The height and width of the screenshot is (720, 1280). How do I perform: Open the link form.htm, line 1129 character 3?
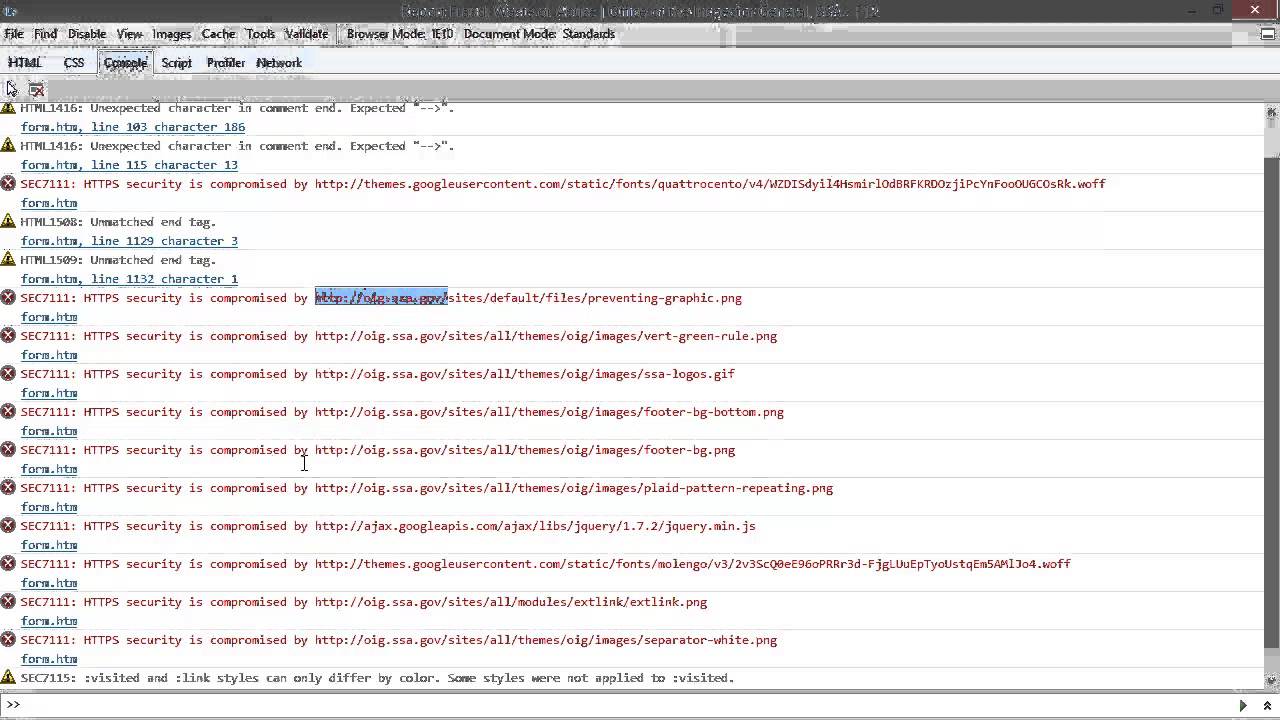(x=129, y=241)
